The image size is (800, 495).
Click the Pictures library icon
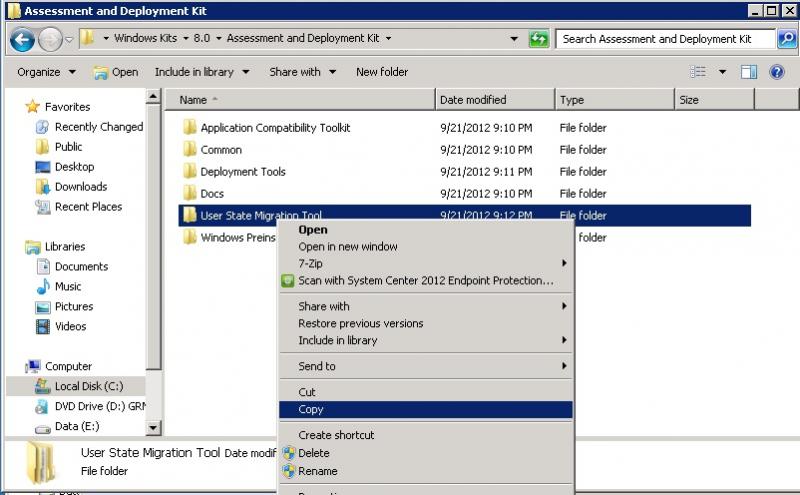(43, 307)
